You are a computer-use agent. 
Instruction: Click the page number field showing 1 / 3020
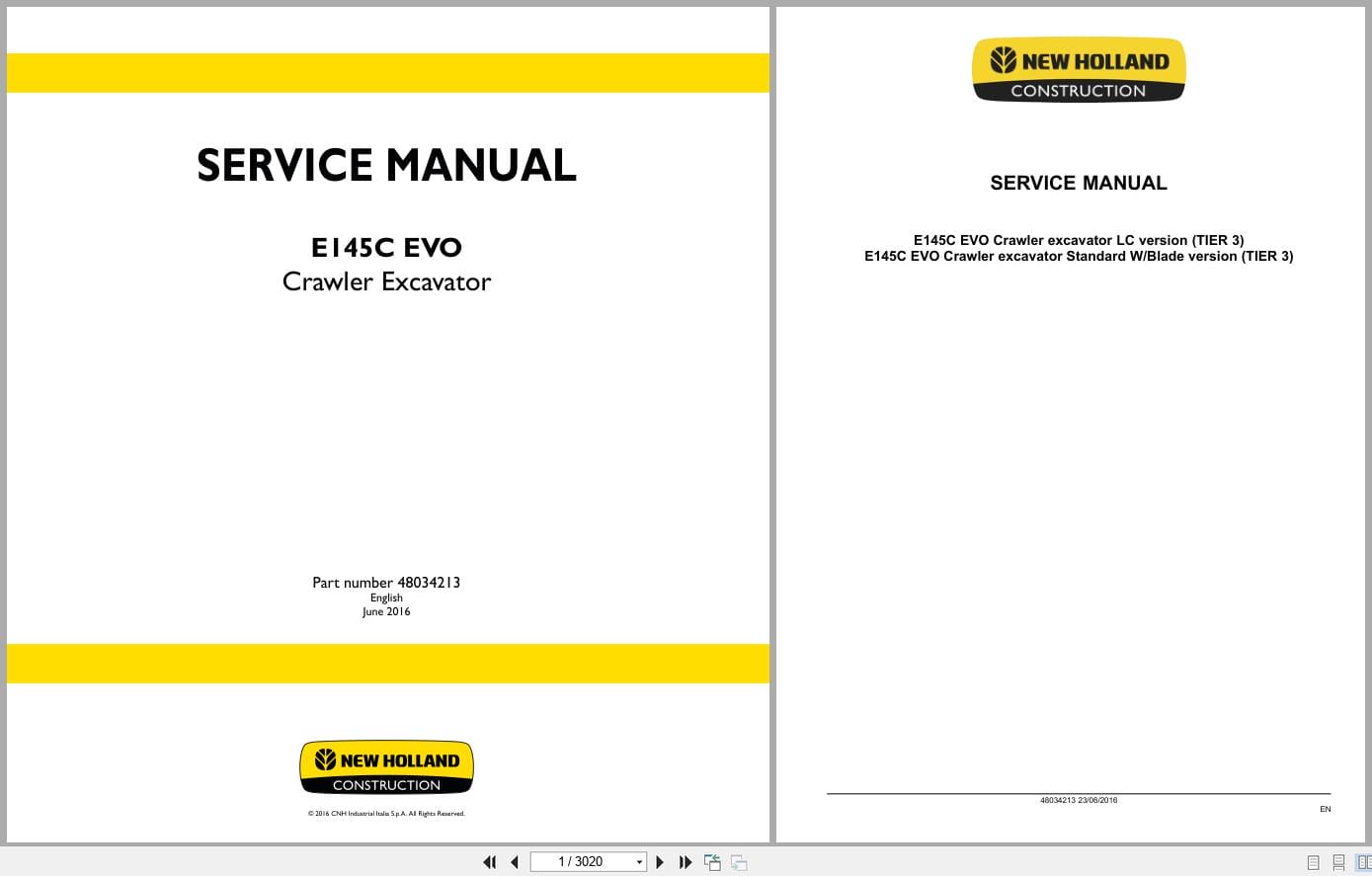tap(583, 861)
